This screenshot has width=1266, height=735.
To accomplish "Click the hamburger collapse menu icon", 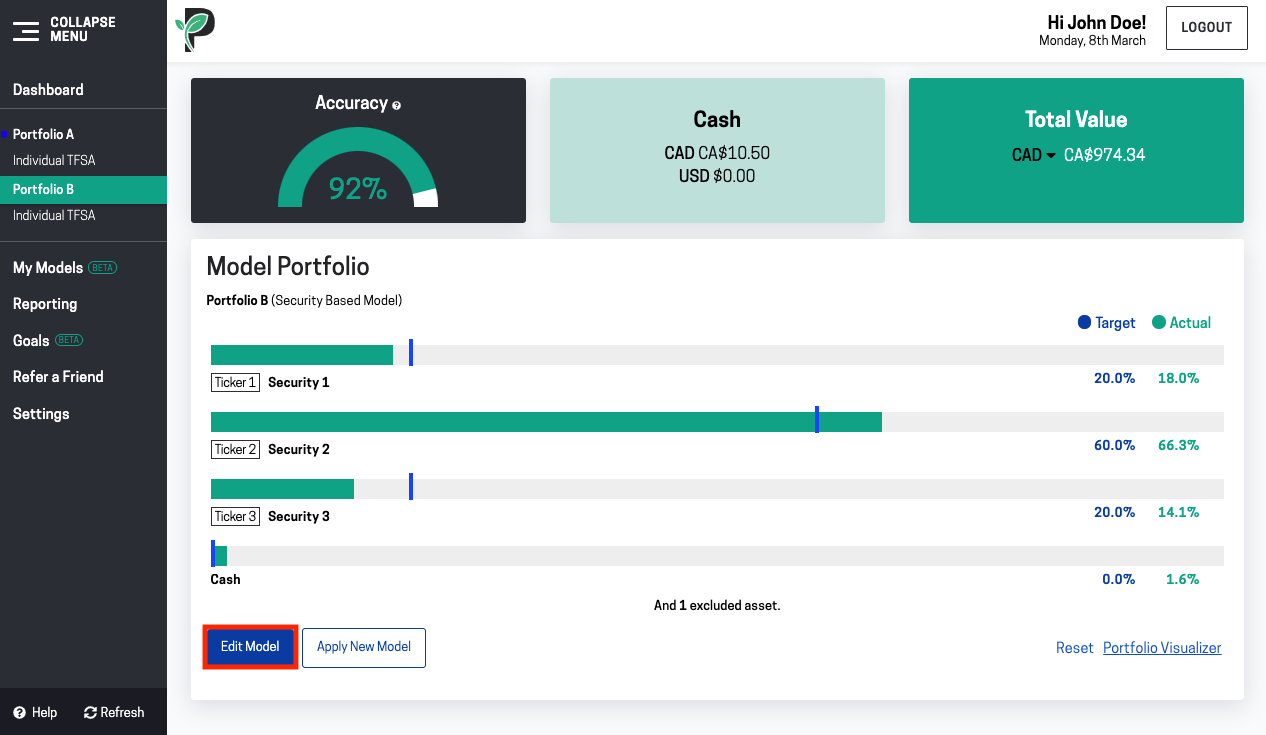I will 25,30.
